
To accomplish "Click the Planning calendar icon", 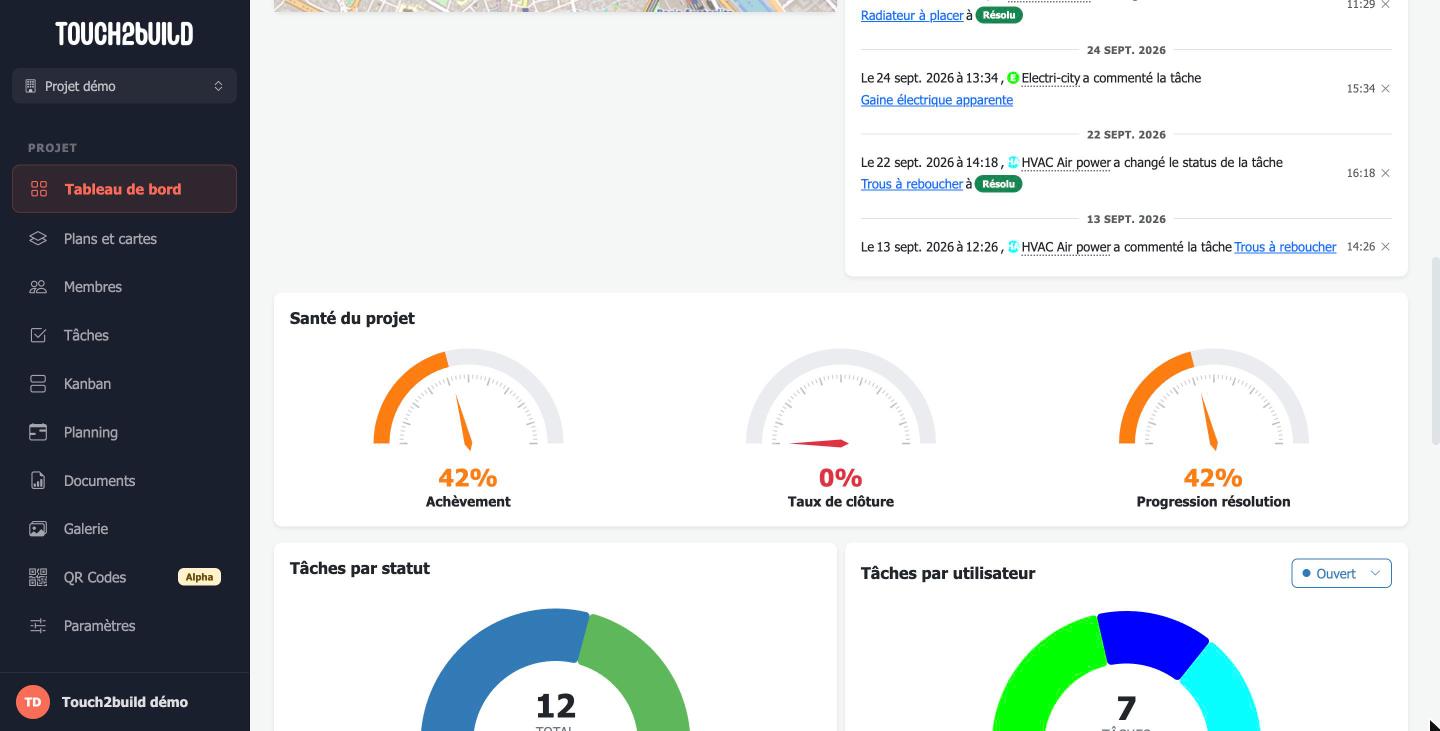I will tap(38, 432).
